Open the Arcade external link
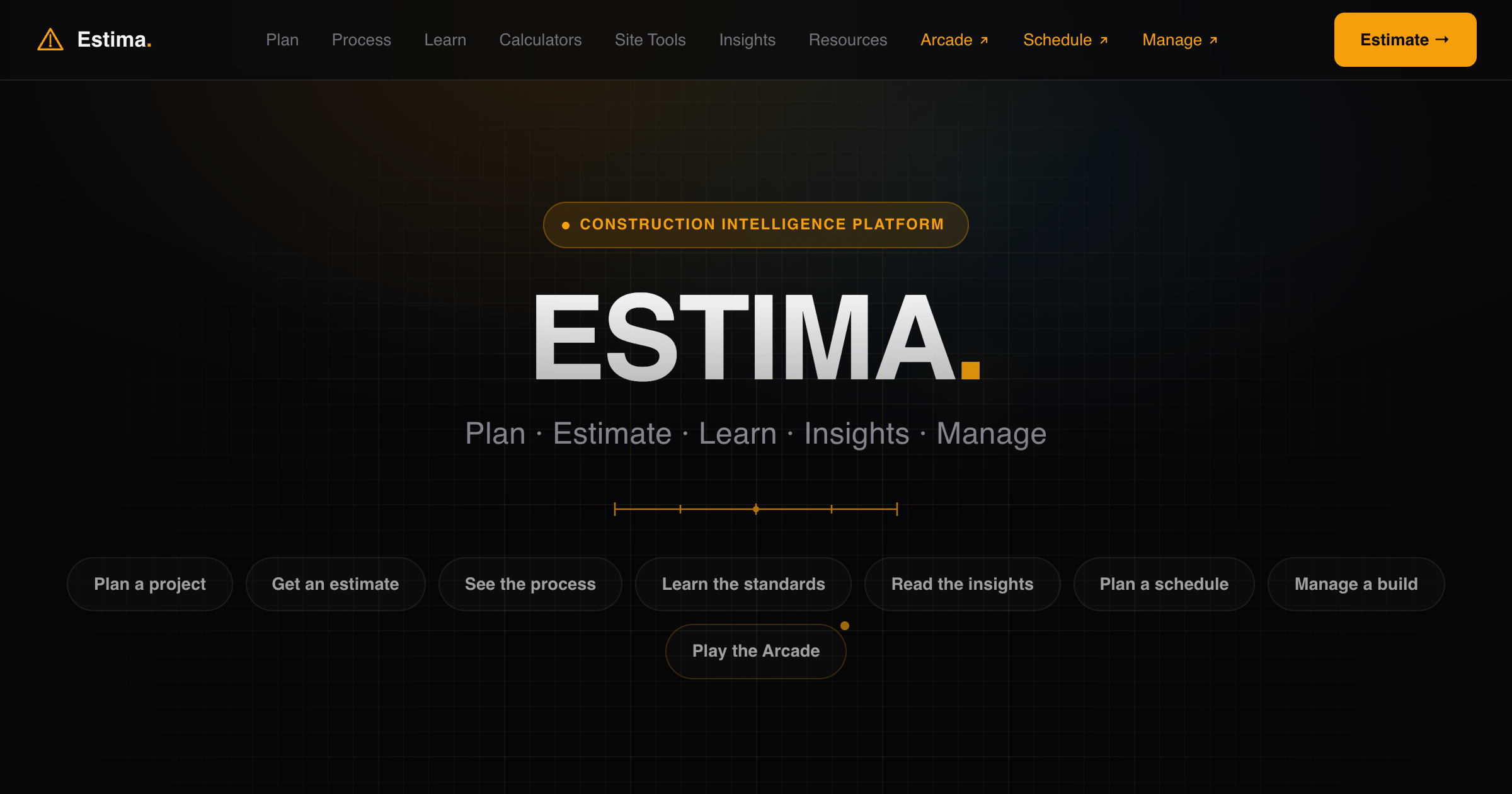This screenshot has width=1512, height=794. tap(954, 40)
